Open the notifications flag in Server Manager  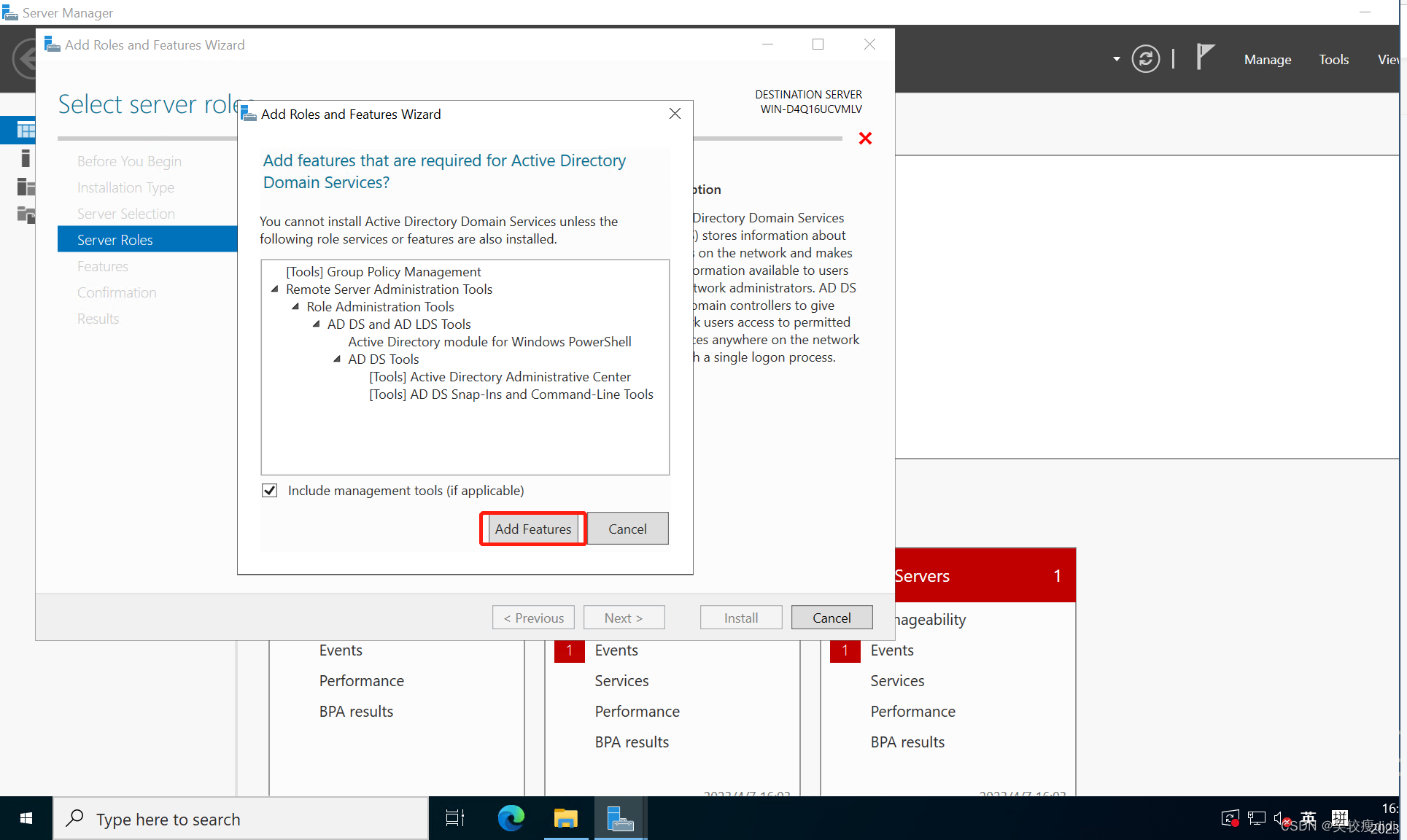coord(1204,57)
